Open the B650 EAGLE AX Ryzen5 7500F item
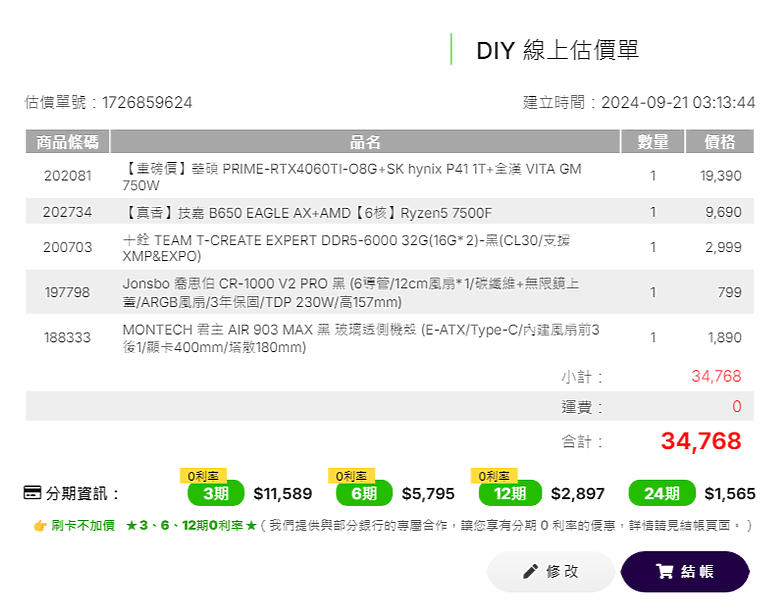Image resolution: width=780 pixels, height=616 pixels. pyautogui.click(x=390, y=212)
